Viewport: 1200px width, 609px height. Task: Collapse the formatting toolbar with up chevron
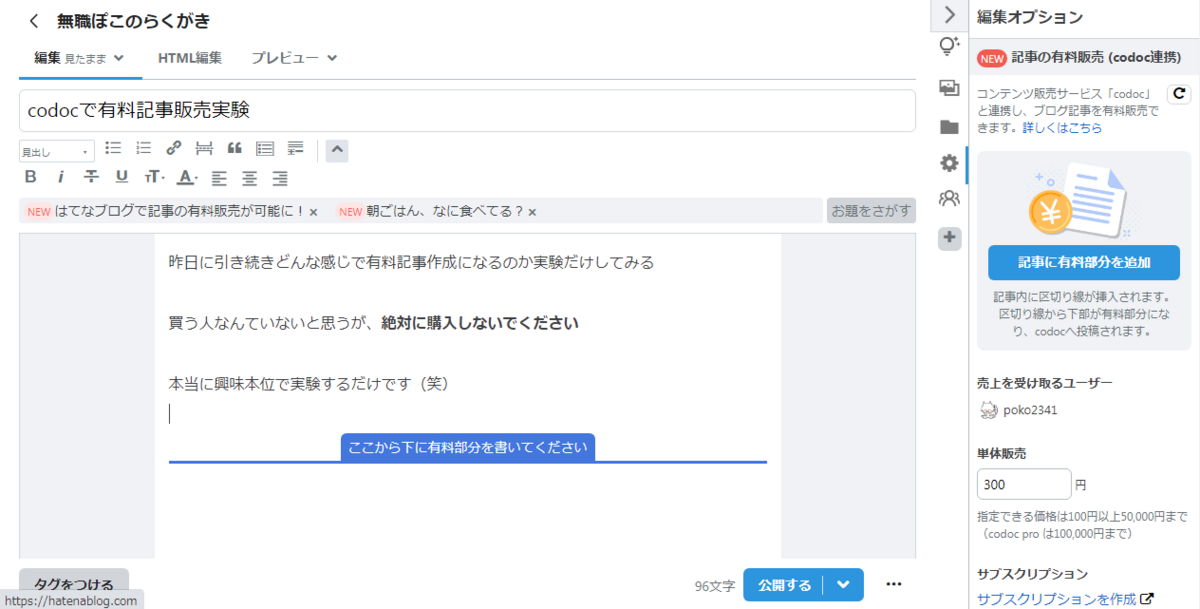[x=337, y=151]
